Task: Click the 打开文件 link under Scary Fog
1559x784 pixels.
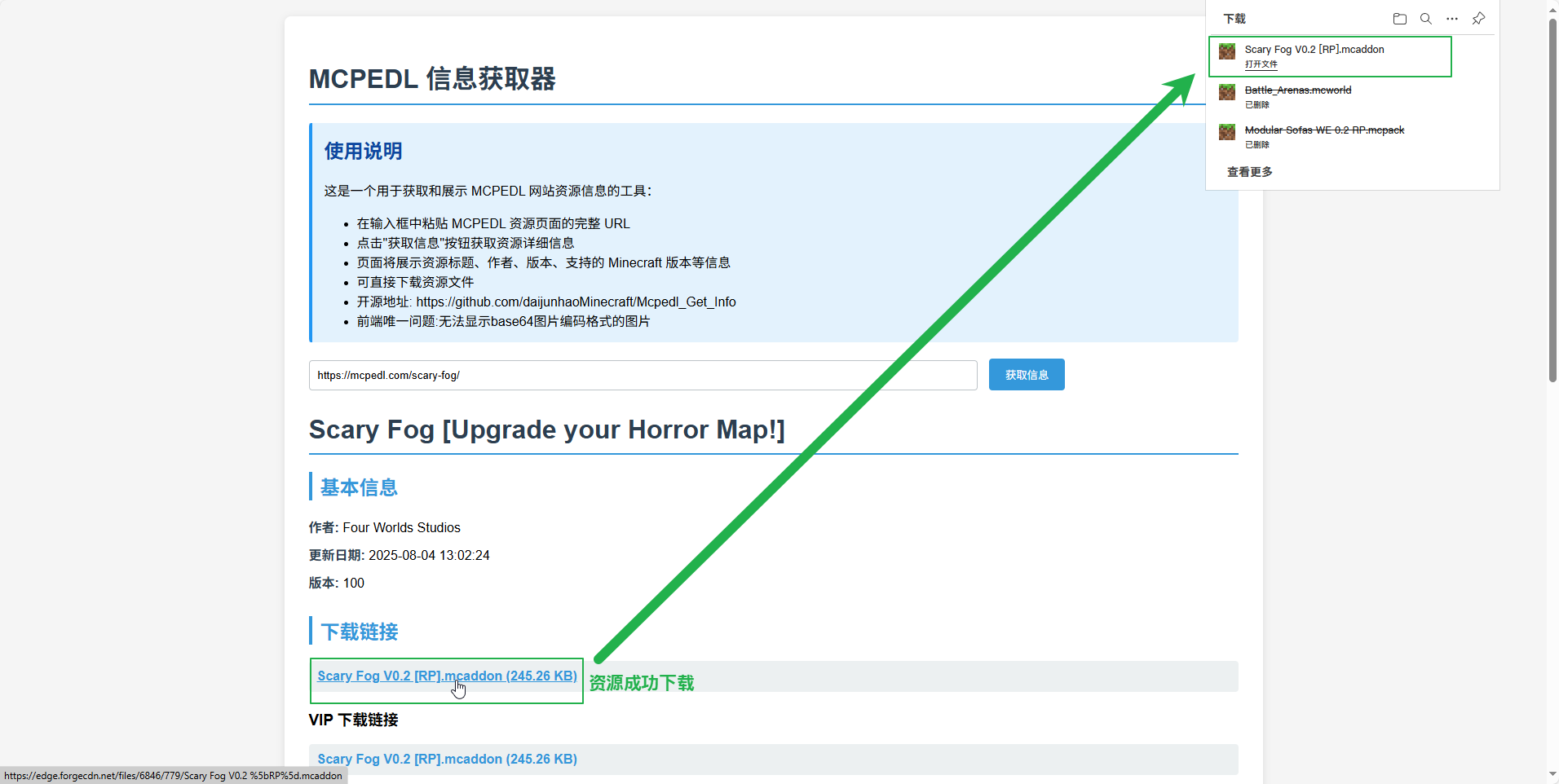Action: [1261, 64]
